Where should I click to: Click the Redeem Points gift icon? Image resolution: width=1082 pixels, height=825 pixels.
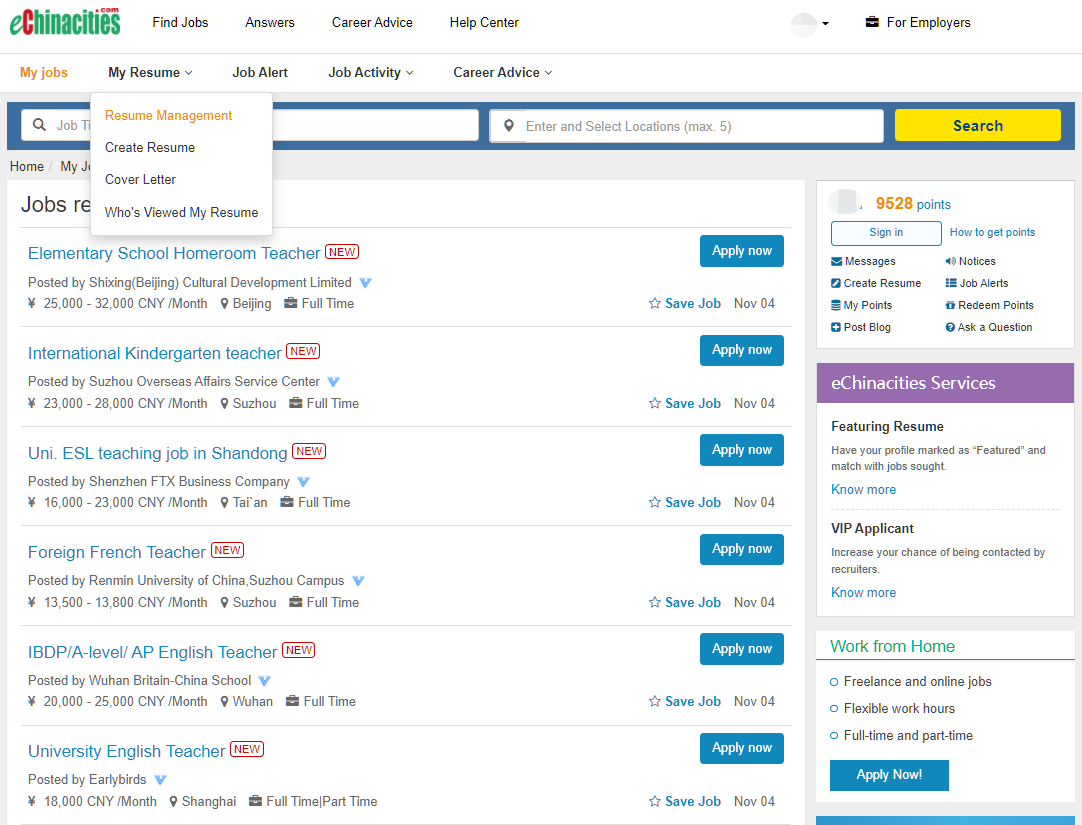[950, 305]
